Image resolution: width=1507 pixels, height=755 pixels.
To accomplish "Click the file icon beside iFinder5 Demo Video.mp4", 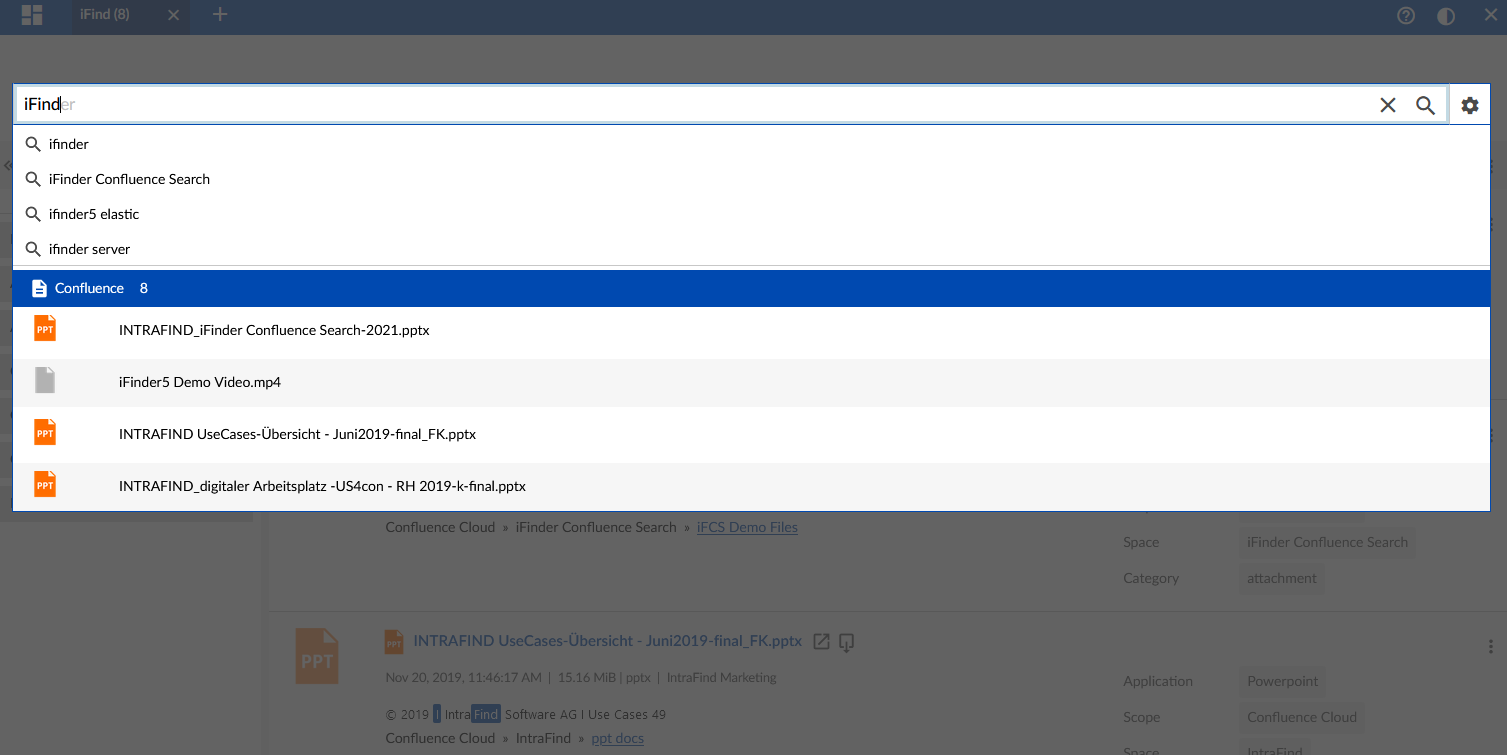I will (x=45, y=380).
